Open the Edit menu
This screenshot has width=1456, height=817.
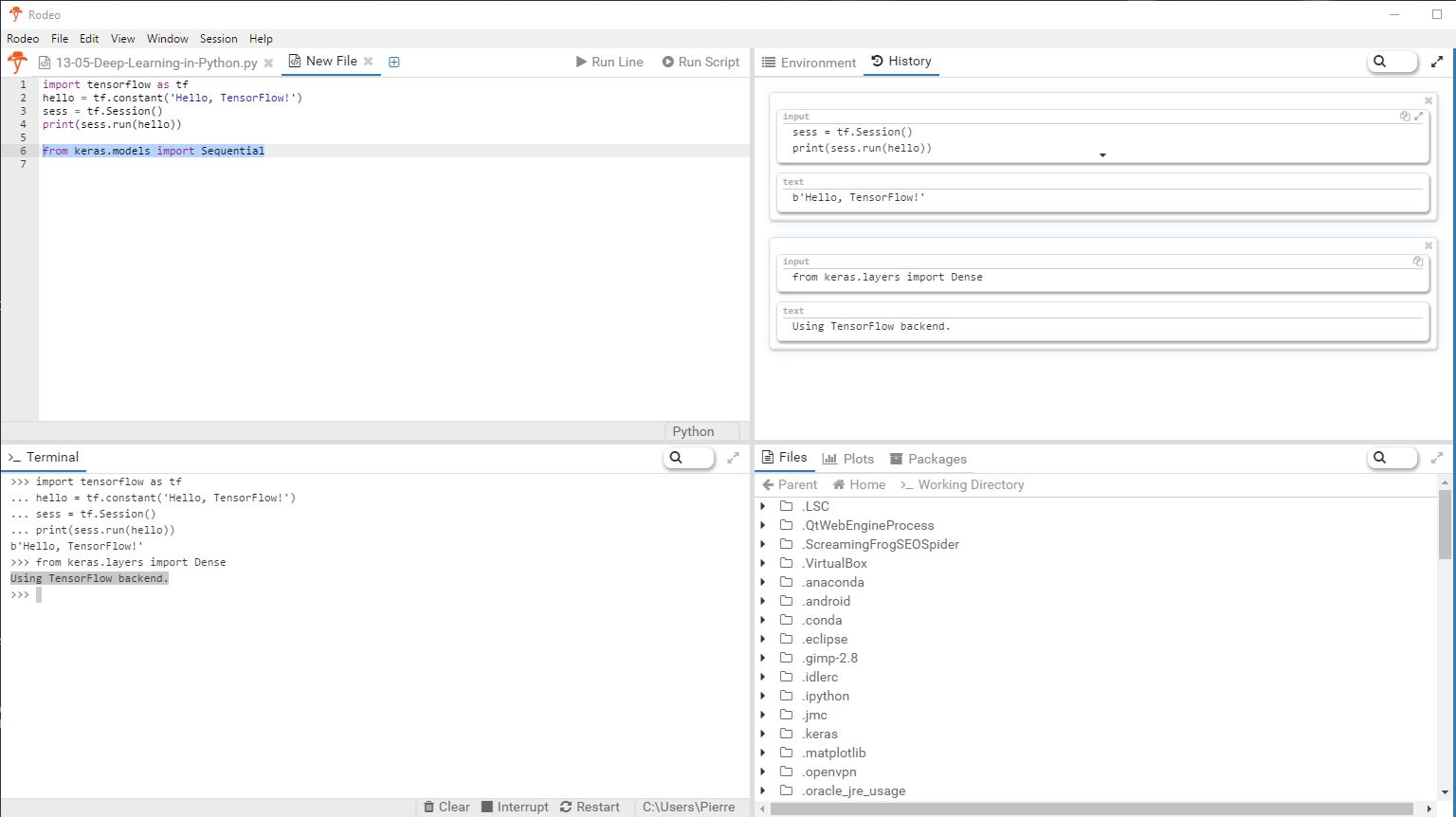[x=89, y=39]
